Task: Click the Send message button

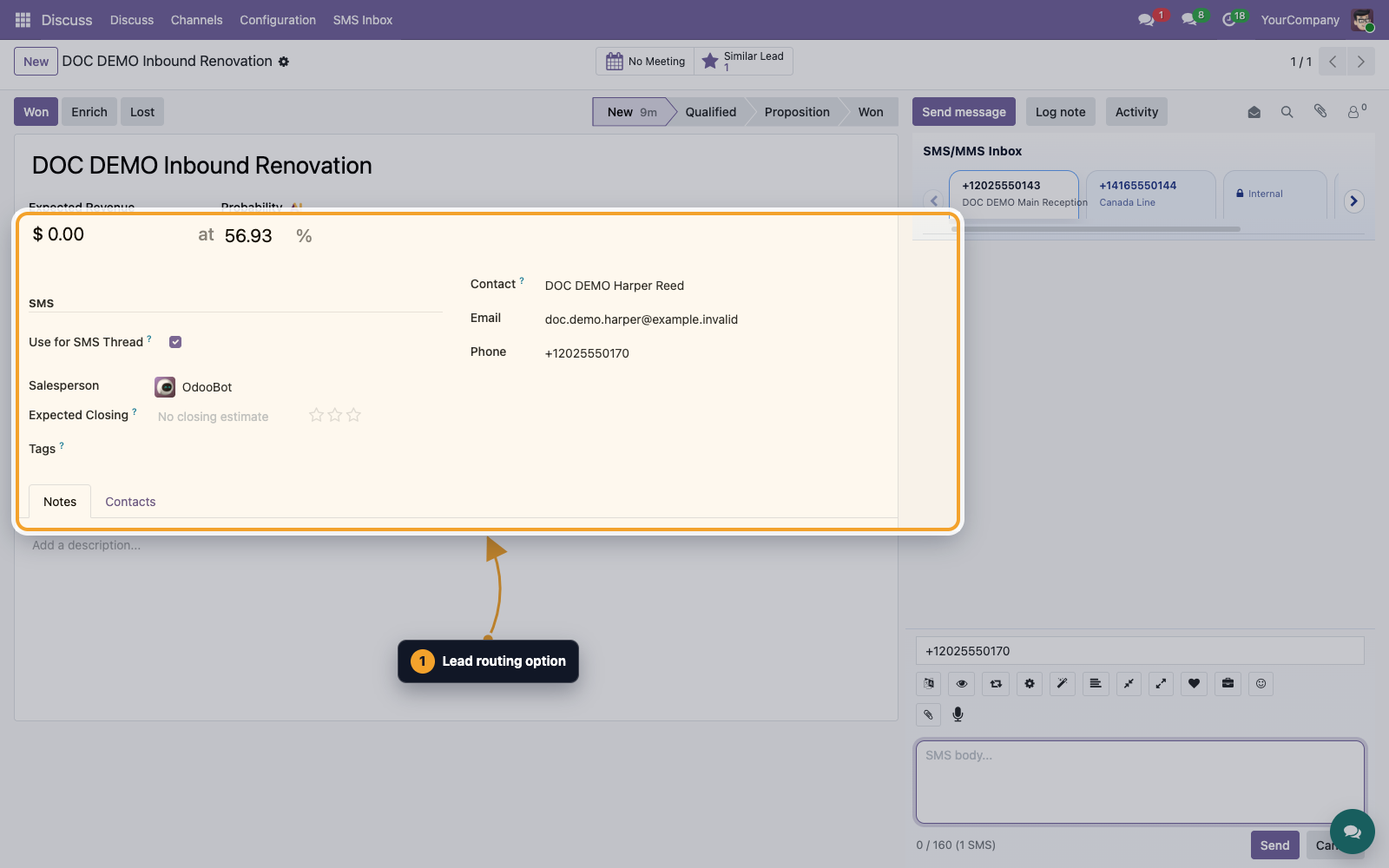Action: coord(964,112)
